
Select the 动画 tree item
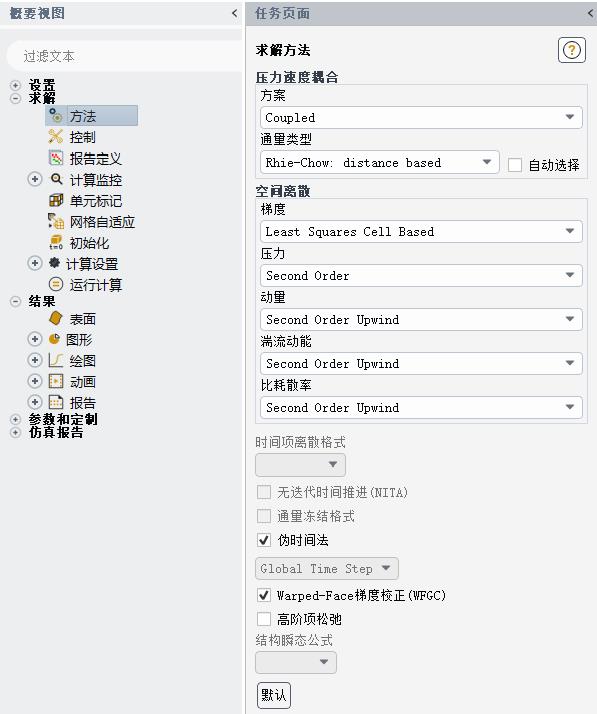[82, 382]
